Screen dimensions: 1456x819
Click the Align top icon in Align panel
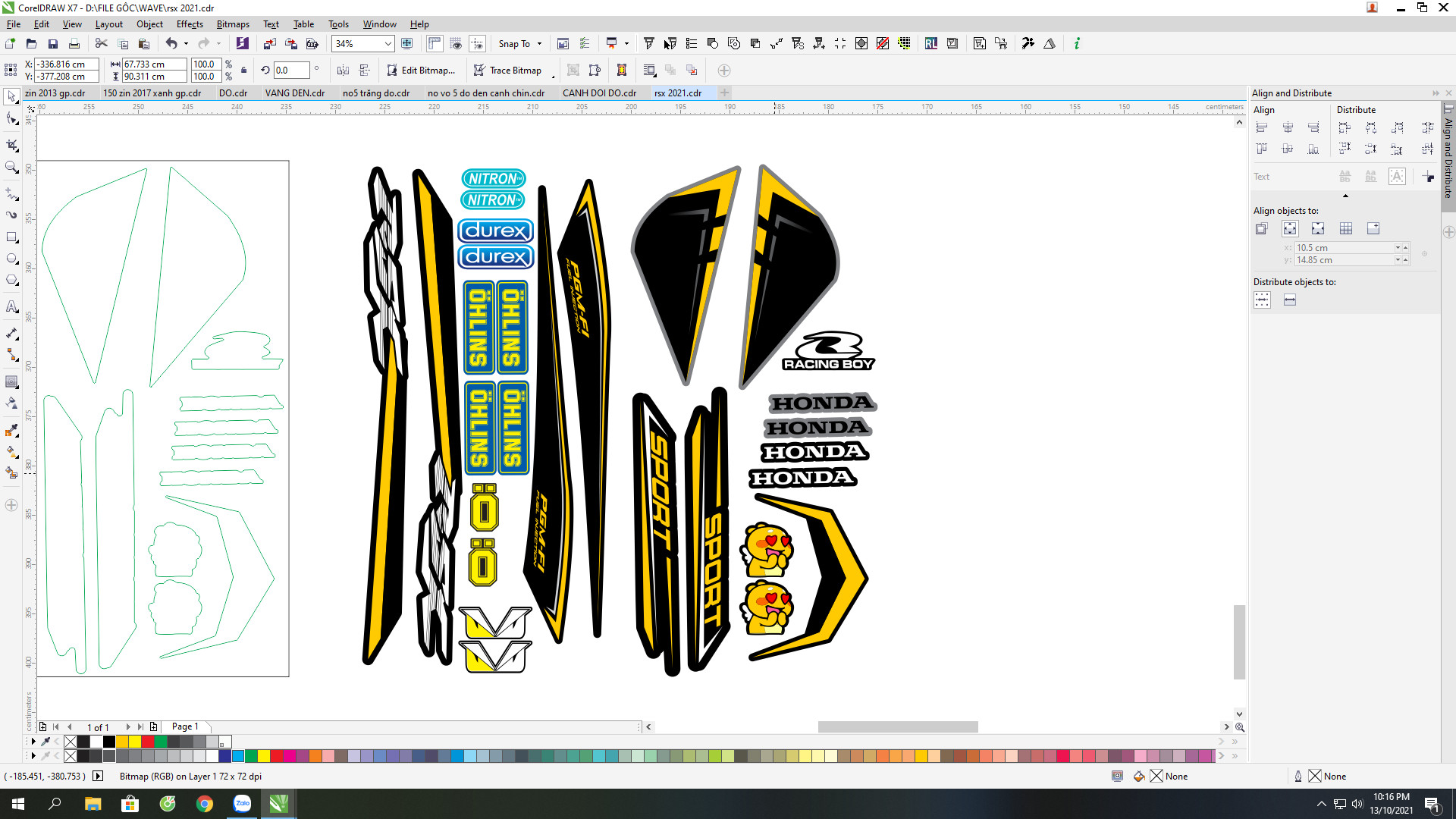click(x=1262, y=149)
